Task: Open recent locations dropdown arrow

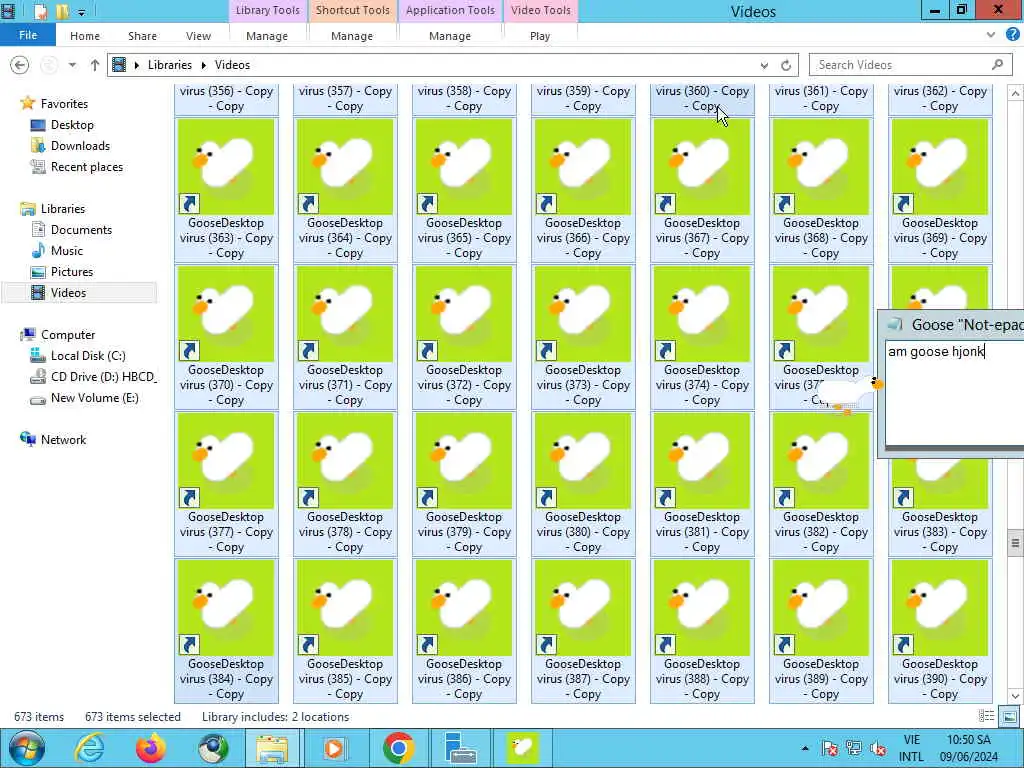Action: click(72, 65)
